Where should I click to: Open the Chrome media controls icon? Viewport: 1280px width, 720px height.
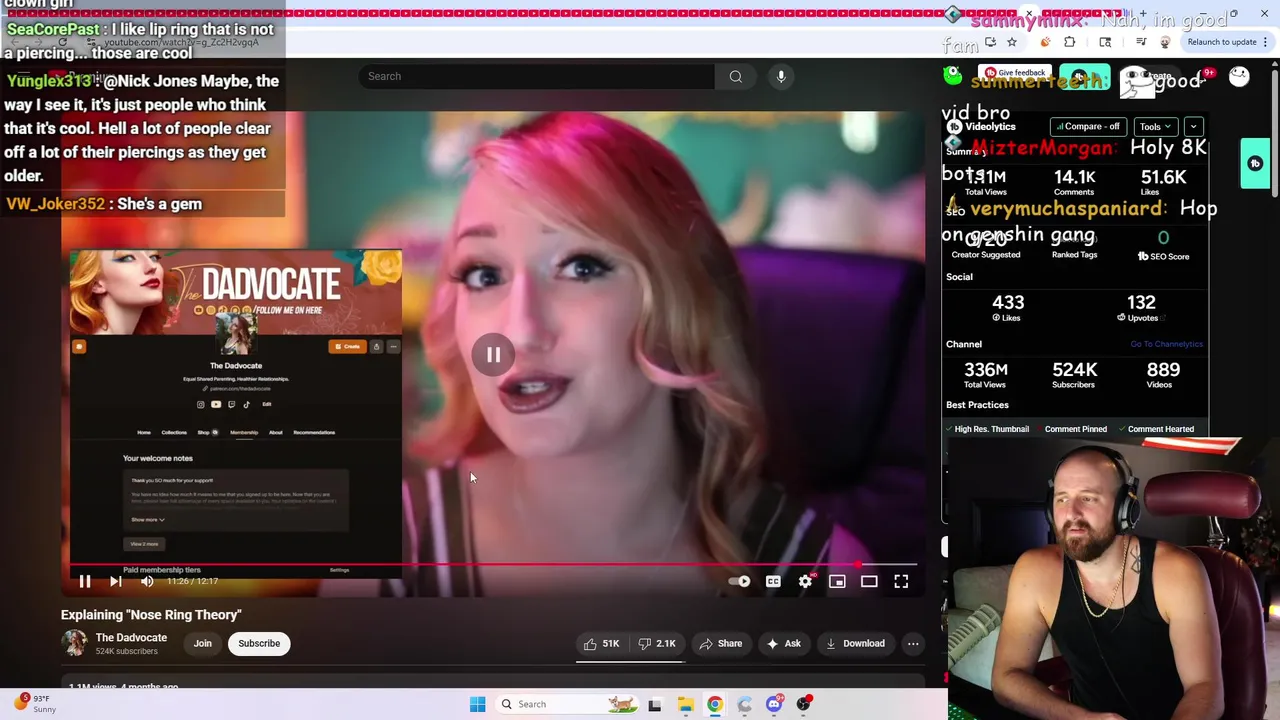[1141, 42]
